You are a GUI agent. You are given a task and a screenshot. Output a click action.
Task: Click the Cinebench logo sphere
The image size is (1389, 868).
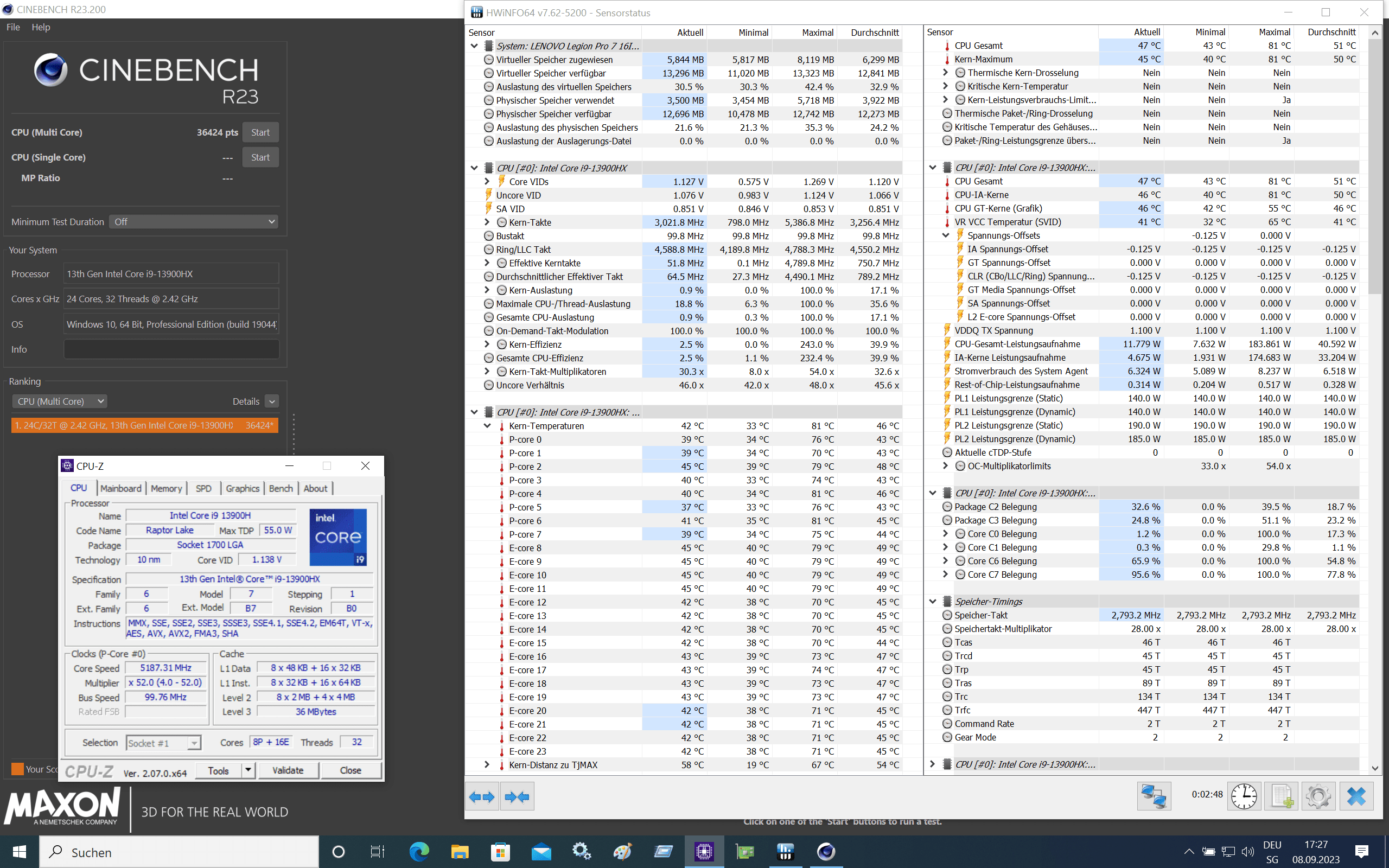click(50, 70)
